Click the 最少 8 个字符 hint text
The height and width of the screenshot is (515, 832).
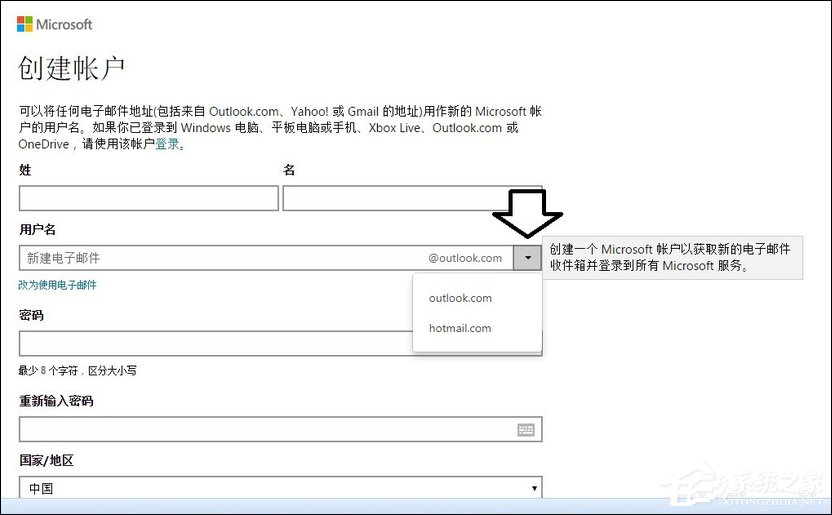point(77,371)
